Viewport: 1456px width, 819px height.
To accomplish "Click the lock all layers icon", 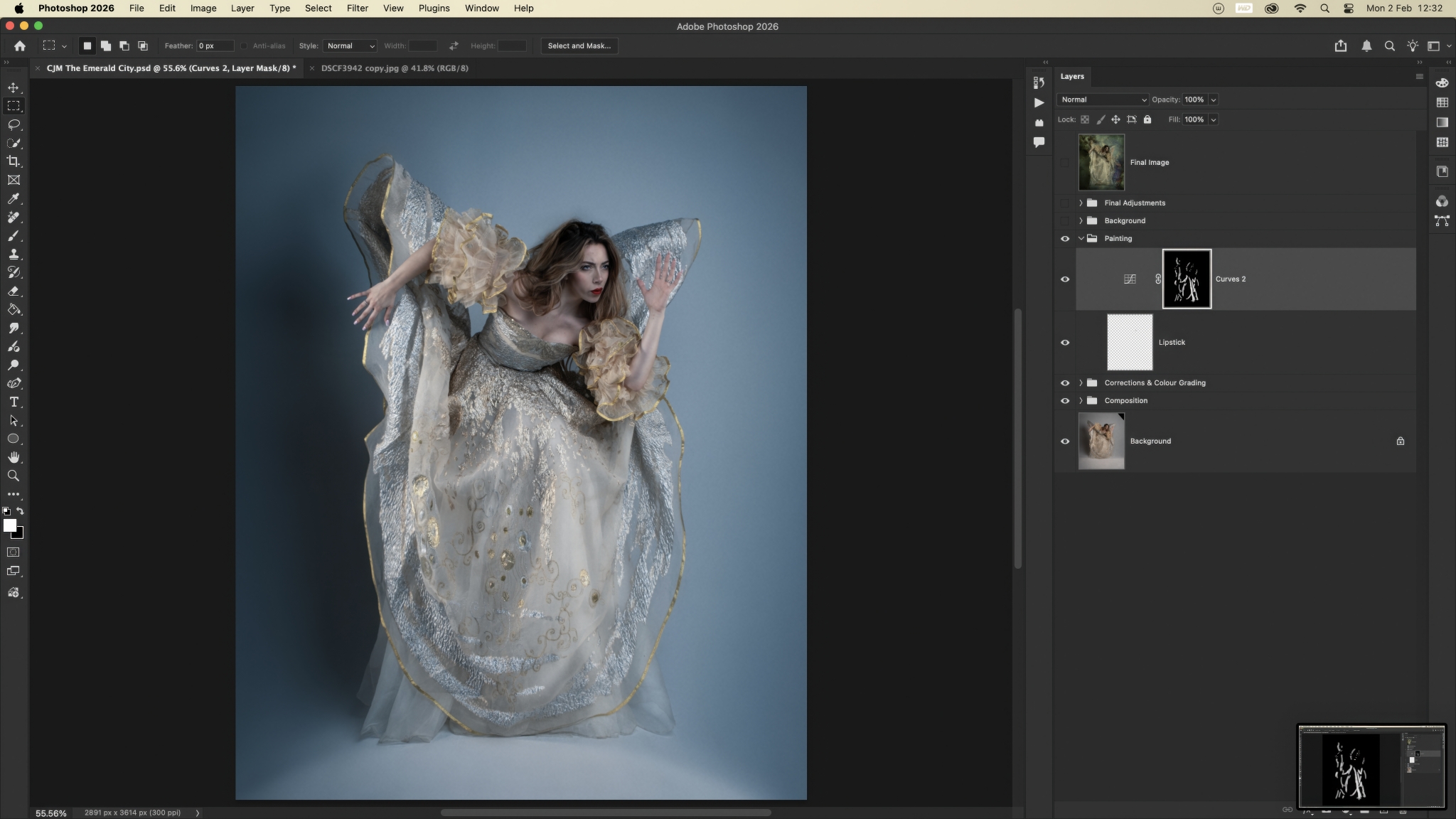I will pyautogui.click(x=1147, y=119).
